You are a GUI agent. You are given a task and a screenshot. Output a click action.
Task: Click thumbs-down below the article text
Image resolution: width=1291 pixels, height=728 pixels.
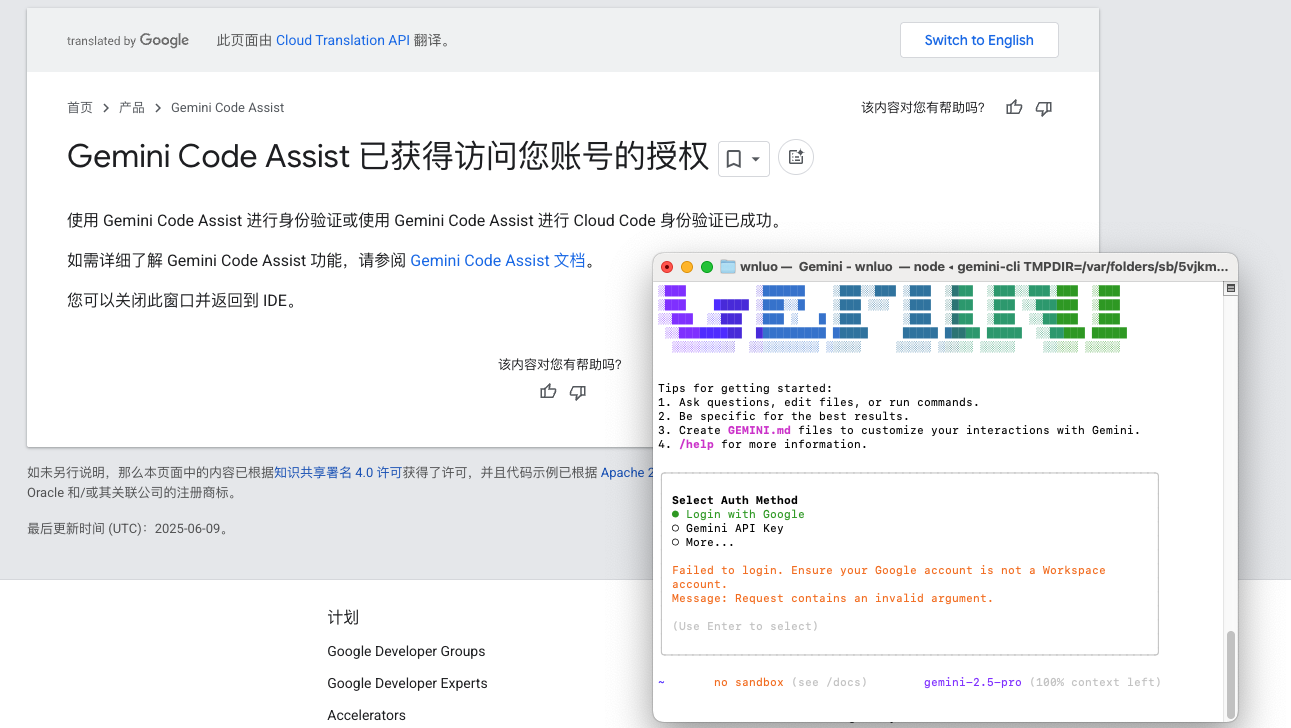click(577, 392)
